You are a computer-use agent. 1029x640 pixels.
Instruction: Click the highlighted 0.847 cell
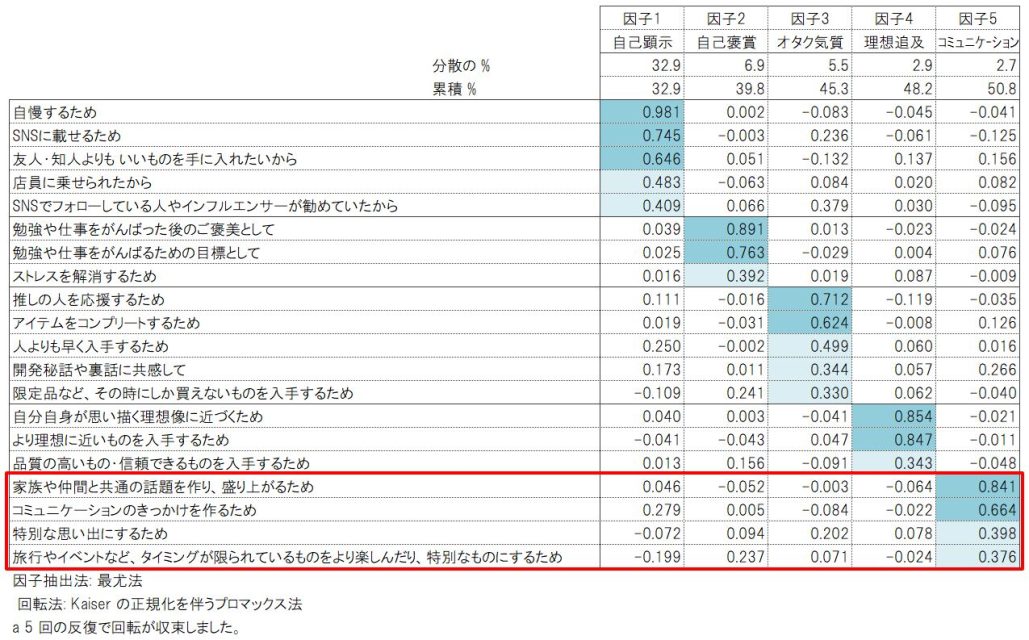click(894, 440)
